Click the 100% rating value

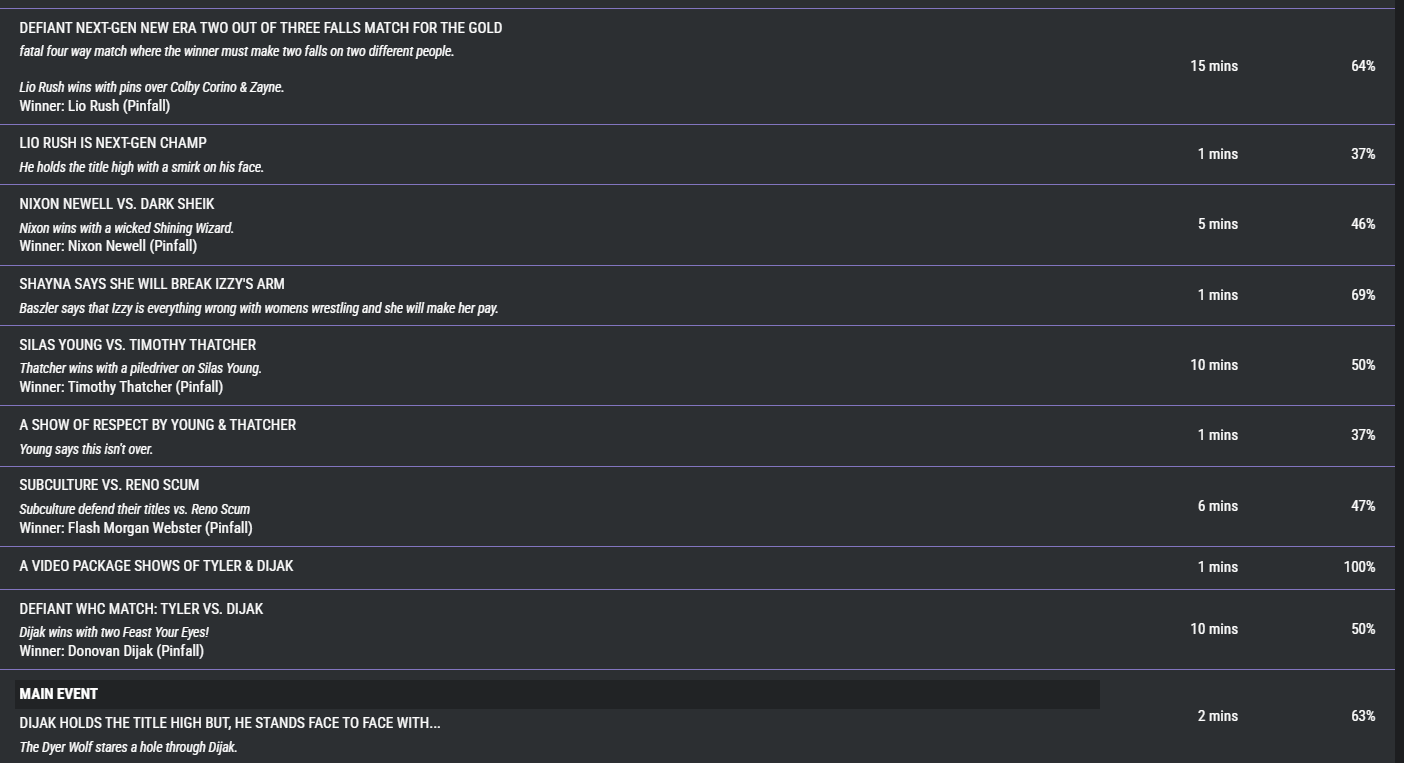[x=1359, y=567]
